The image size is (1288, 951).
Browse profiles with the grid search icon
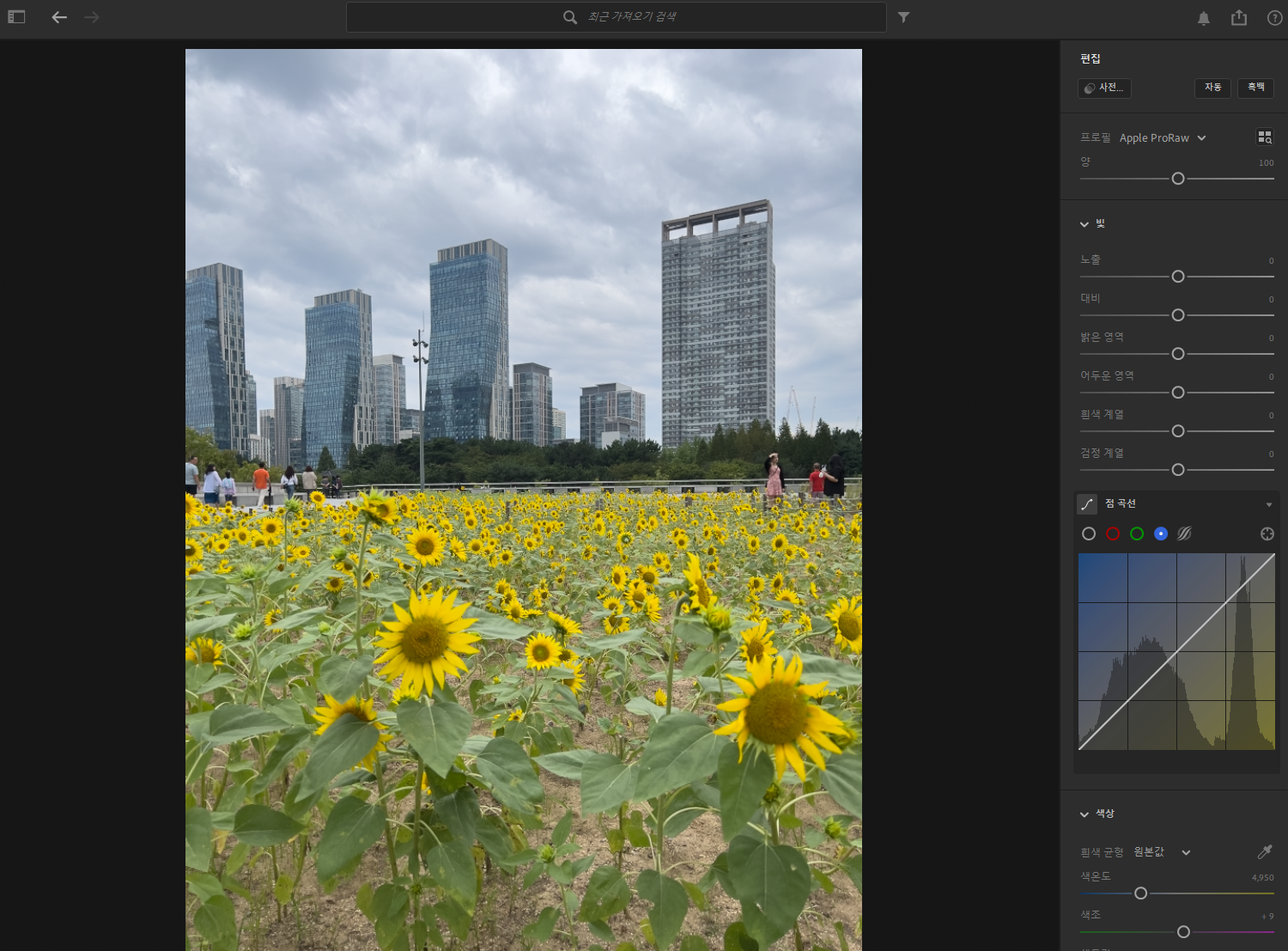coord(1265,137)
